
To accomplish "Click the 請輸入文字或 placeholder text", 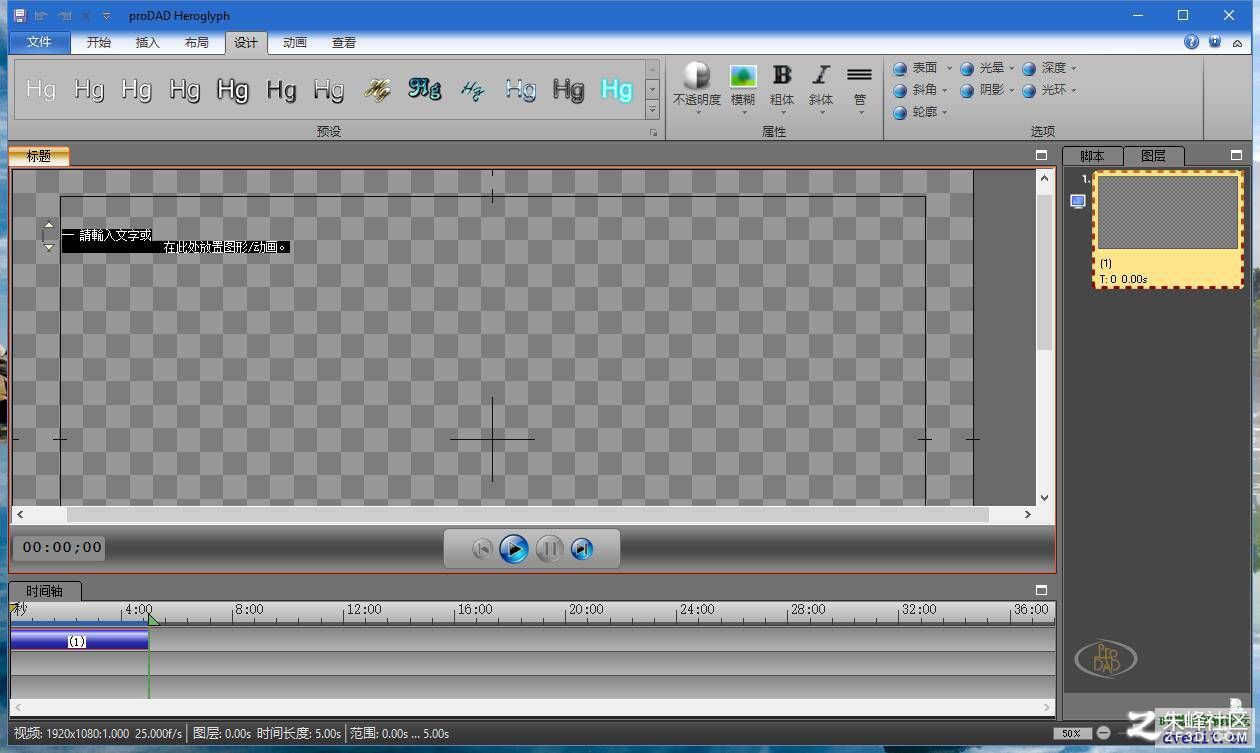I will (115, 235).
